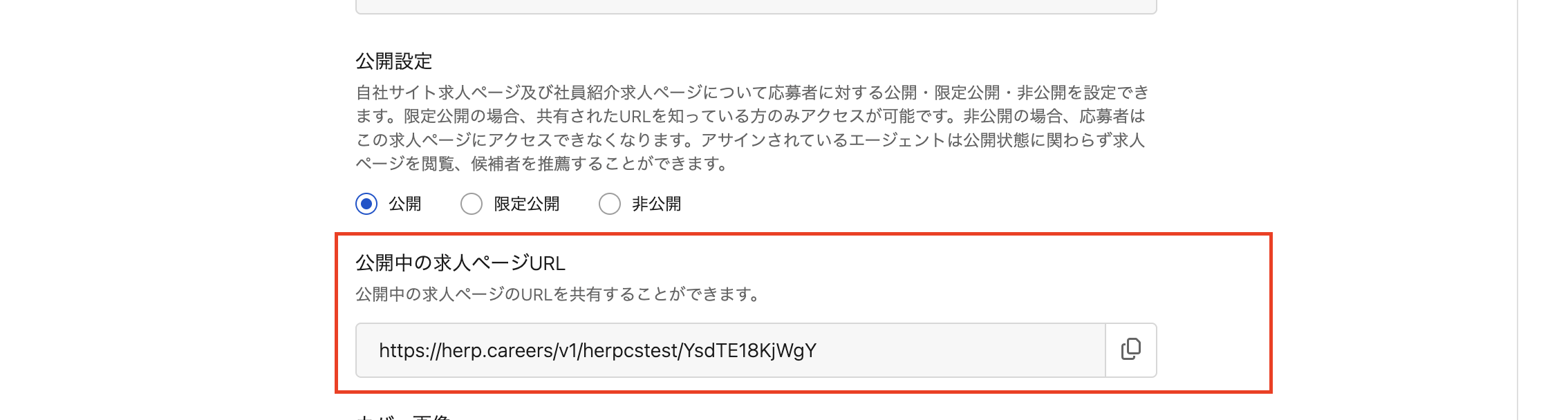Select the 限定公開 radio button
1568x420 pixels.
(x=472, y=204)
